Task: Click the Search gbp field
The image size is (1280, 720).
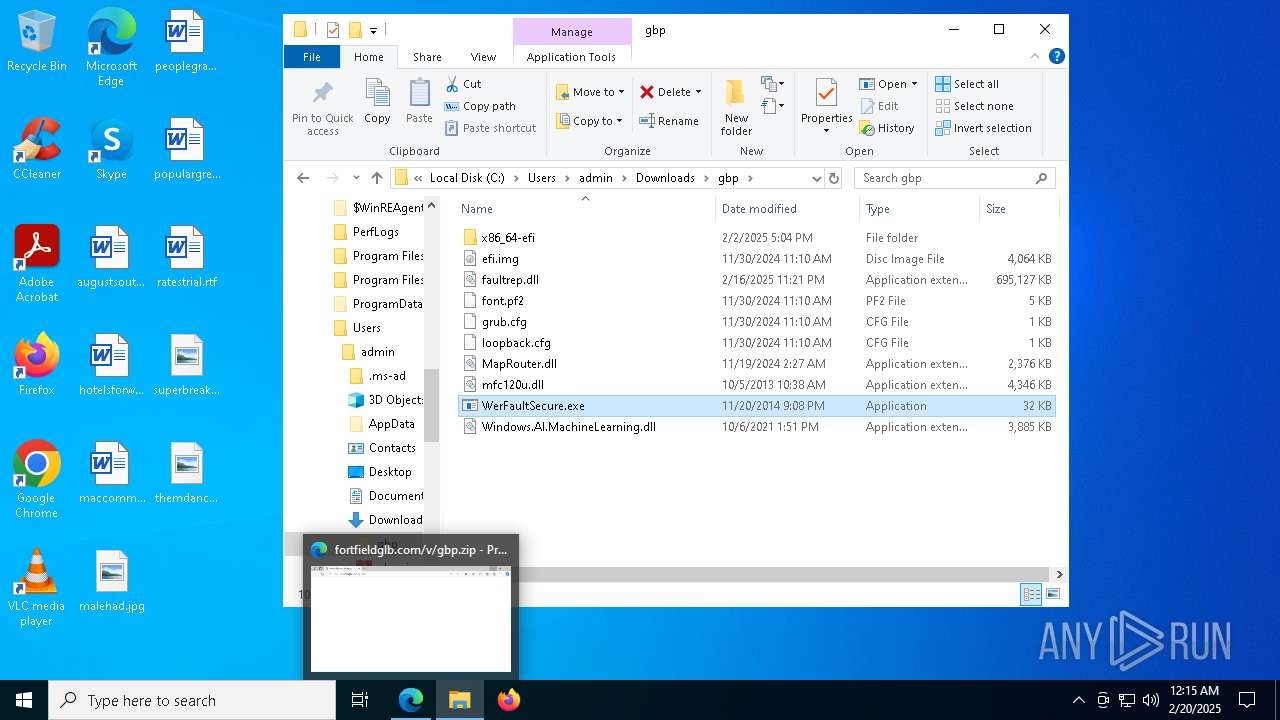Action: pos(954,178)
